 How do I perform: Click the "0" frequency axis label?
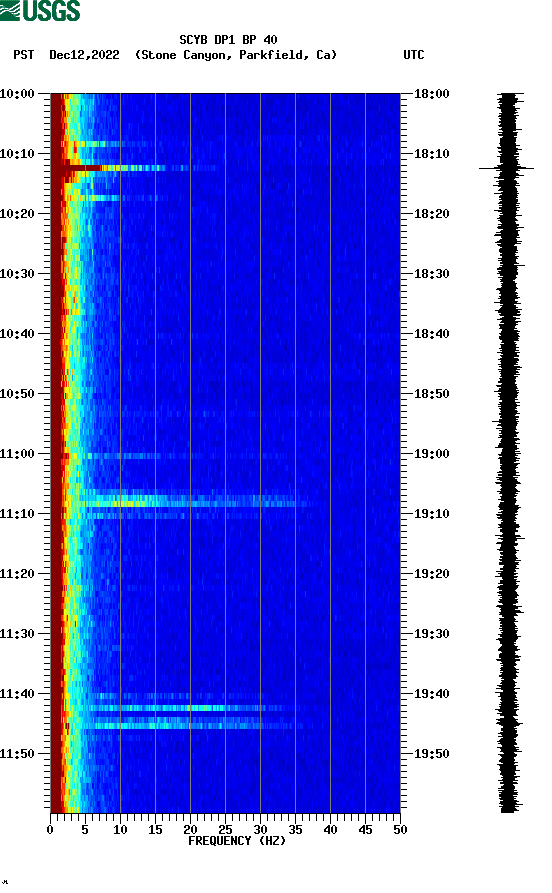50,830
